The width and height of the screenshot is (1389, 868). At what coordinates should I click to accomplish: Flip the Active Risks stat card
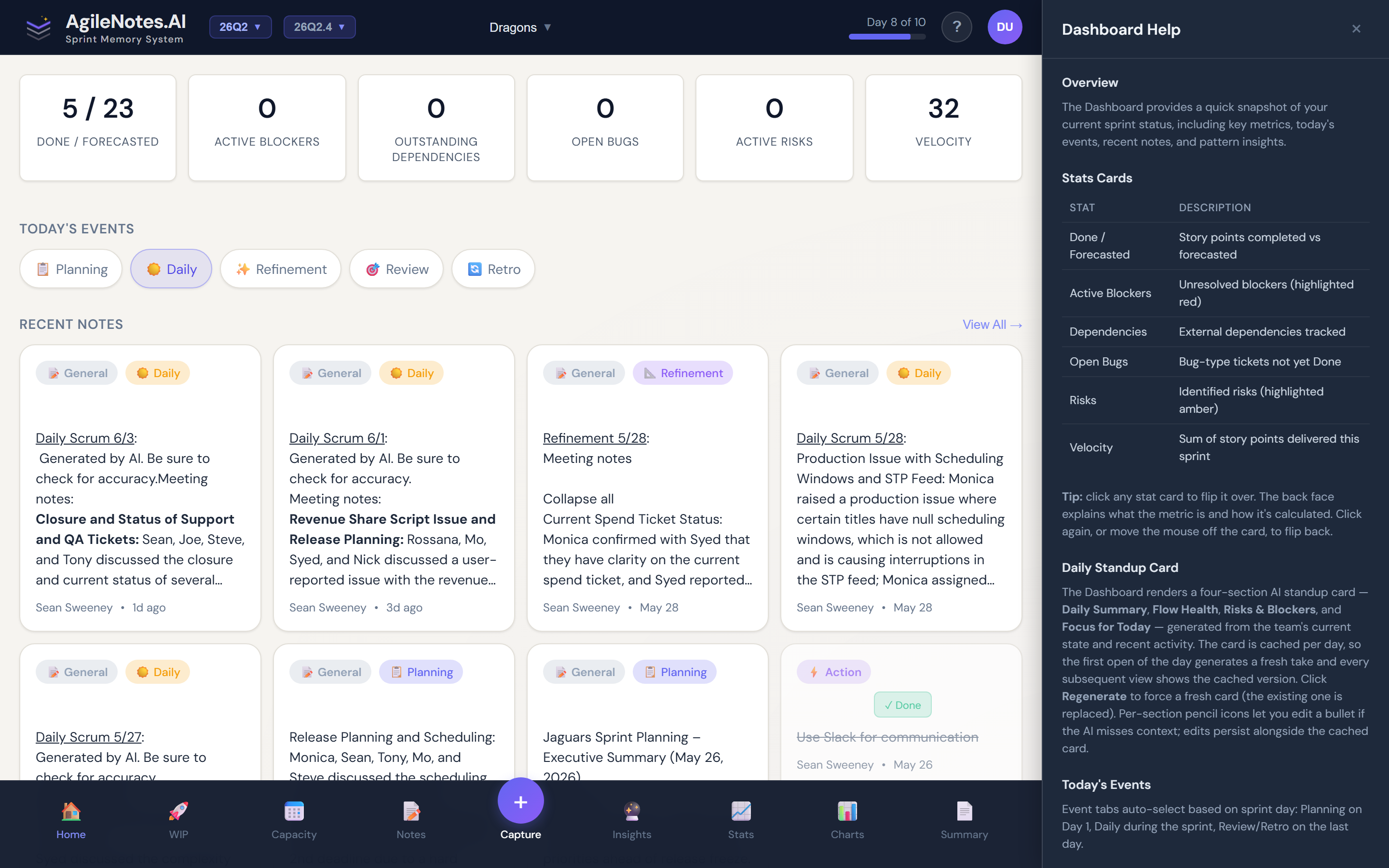[x=774, y=127]
